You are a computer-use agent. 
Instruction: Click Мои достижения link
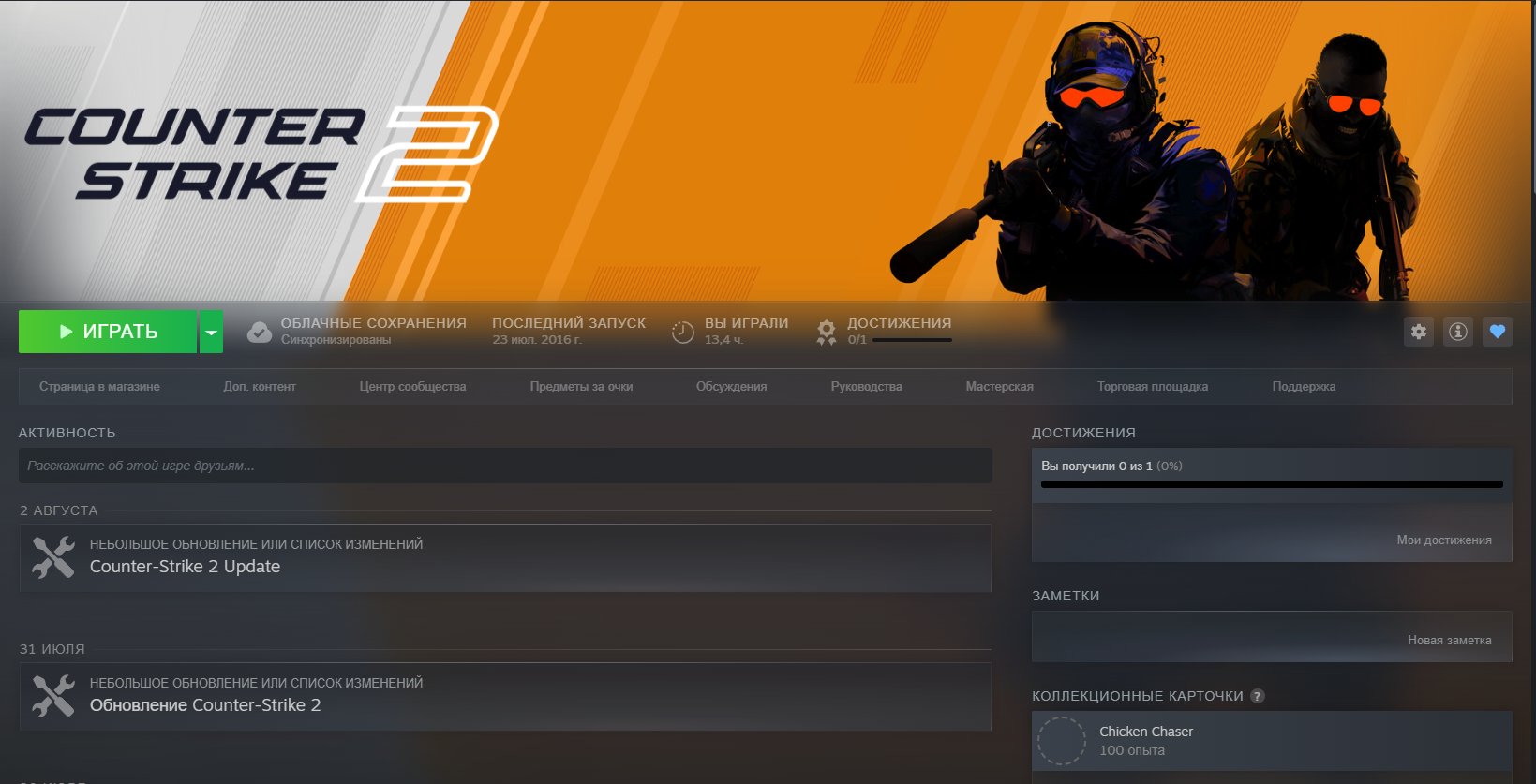pyautogui.click(x=1444, y=540)
